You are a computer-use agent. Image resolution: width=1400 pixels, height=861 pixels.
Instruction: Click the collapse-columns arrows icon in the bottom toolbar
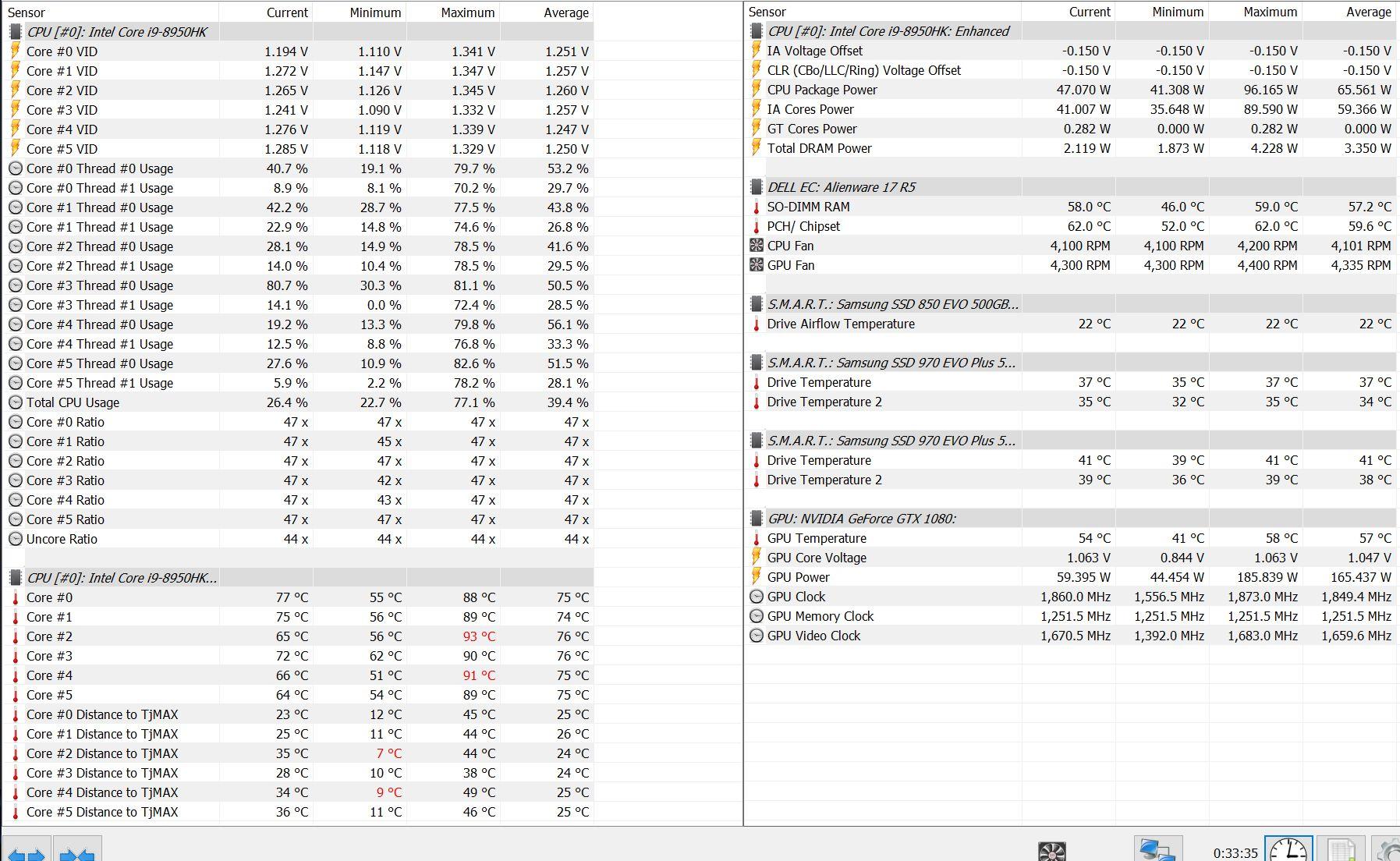coord(78,850)
